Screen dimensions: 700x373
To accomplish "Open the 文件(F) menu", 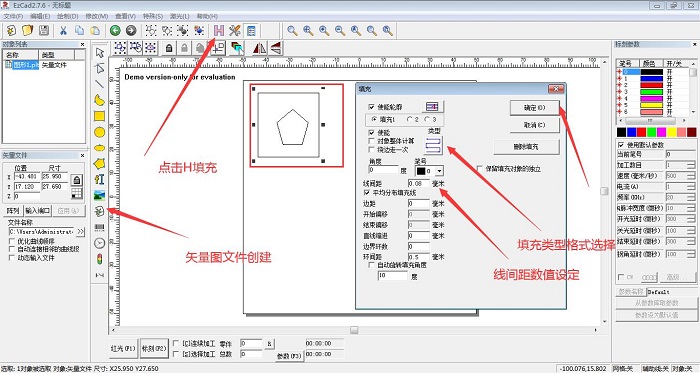I will click(13, 17).
